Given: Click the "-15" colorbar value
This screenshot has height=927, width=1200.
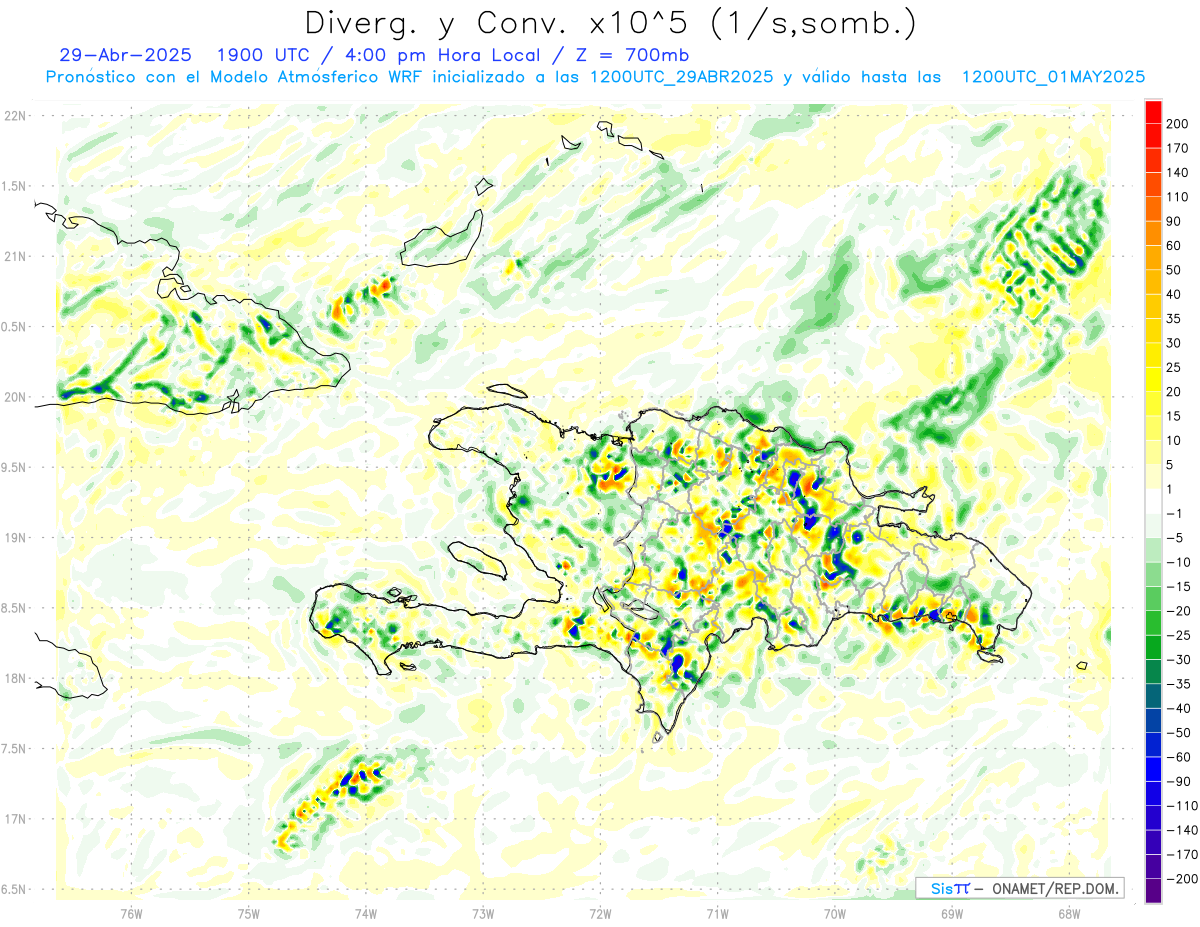Looking at the screenshot, I should pos(1178,586).
